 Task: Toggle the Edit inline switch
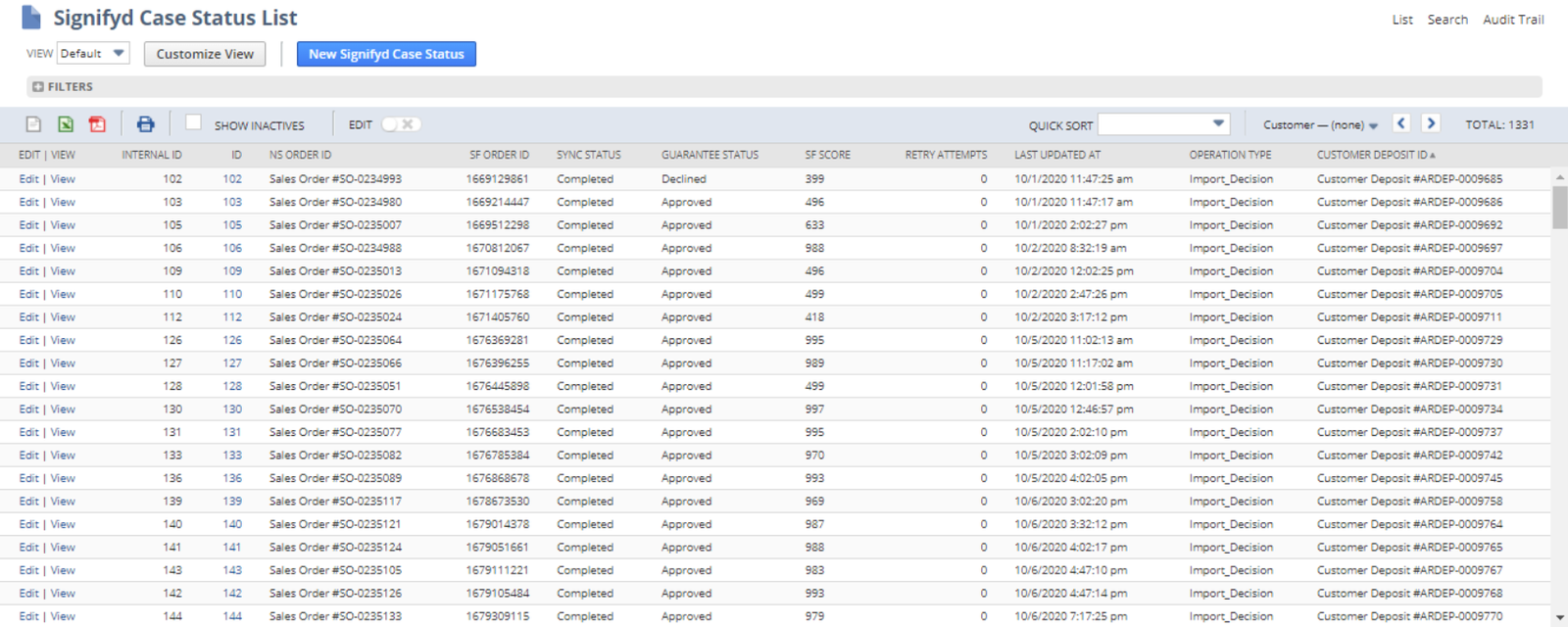pos(401,124)
